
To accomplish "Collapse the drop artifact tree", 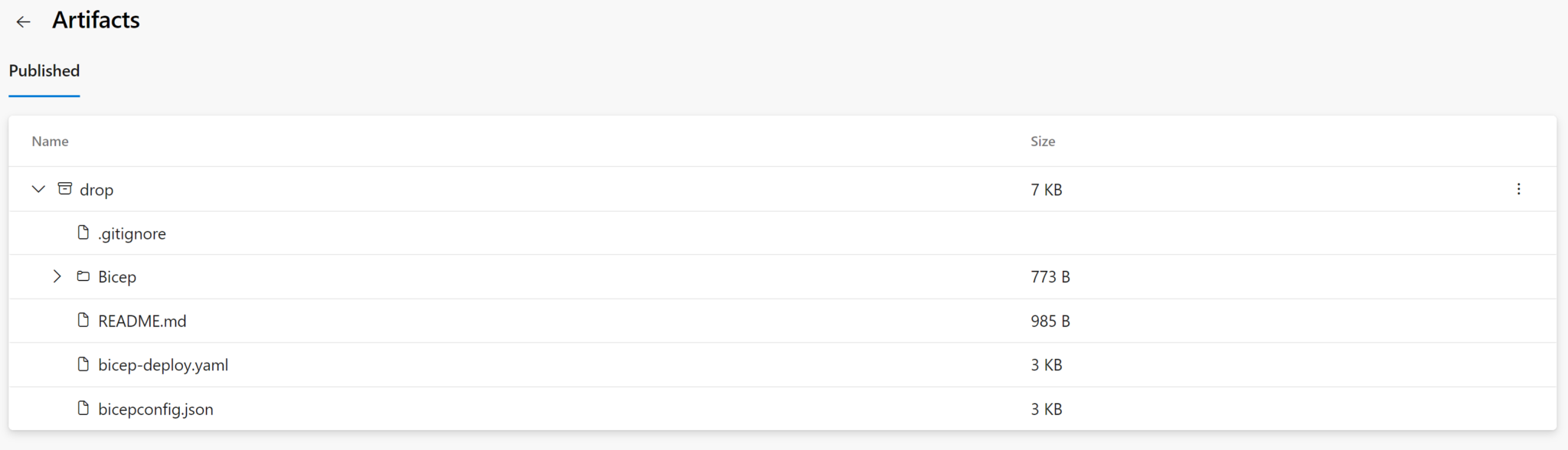I will point(38,188).
